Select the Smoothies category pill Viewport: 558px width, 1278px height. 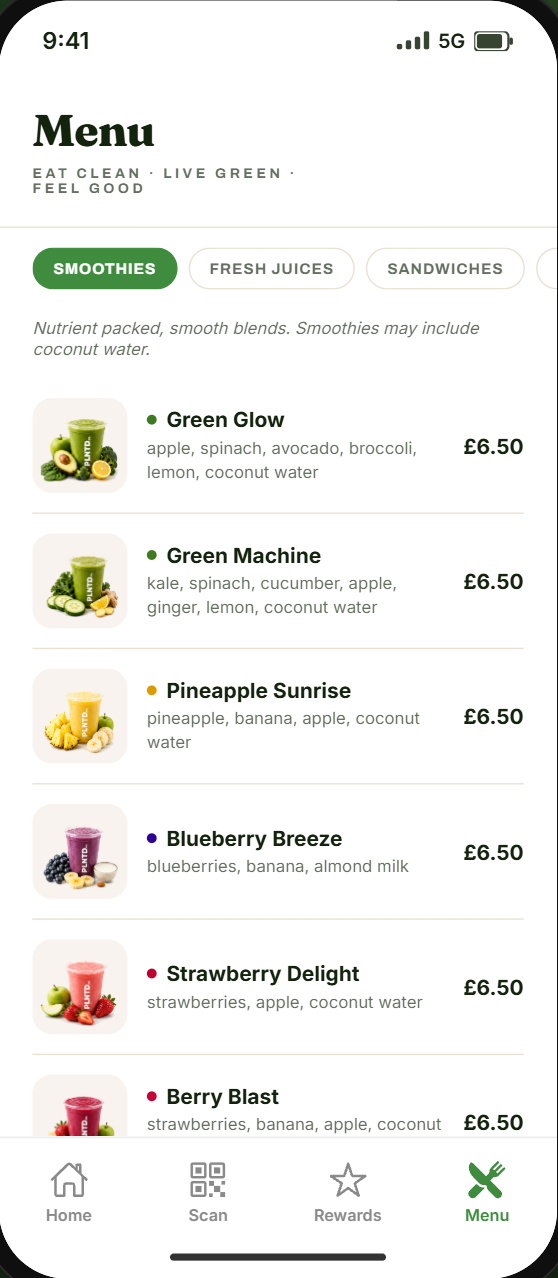(105, 269)
